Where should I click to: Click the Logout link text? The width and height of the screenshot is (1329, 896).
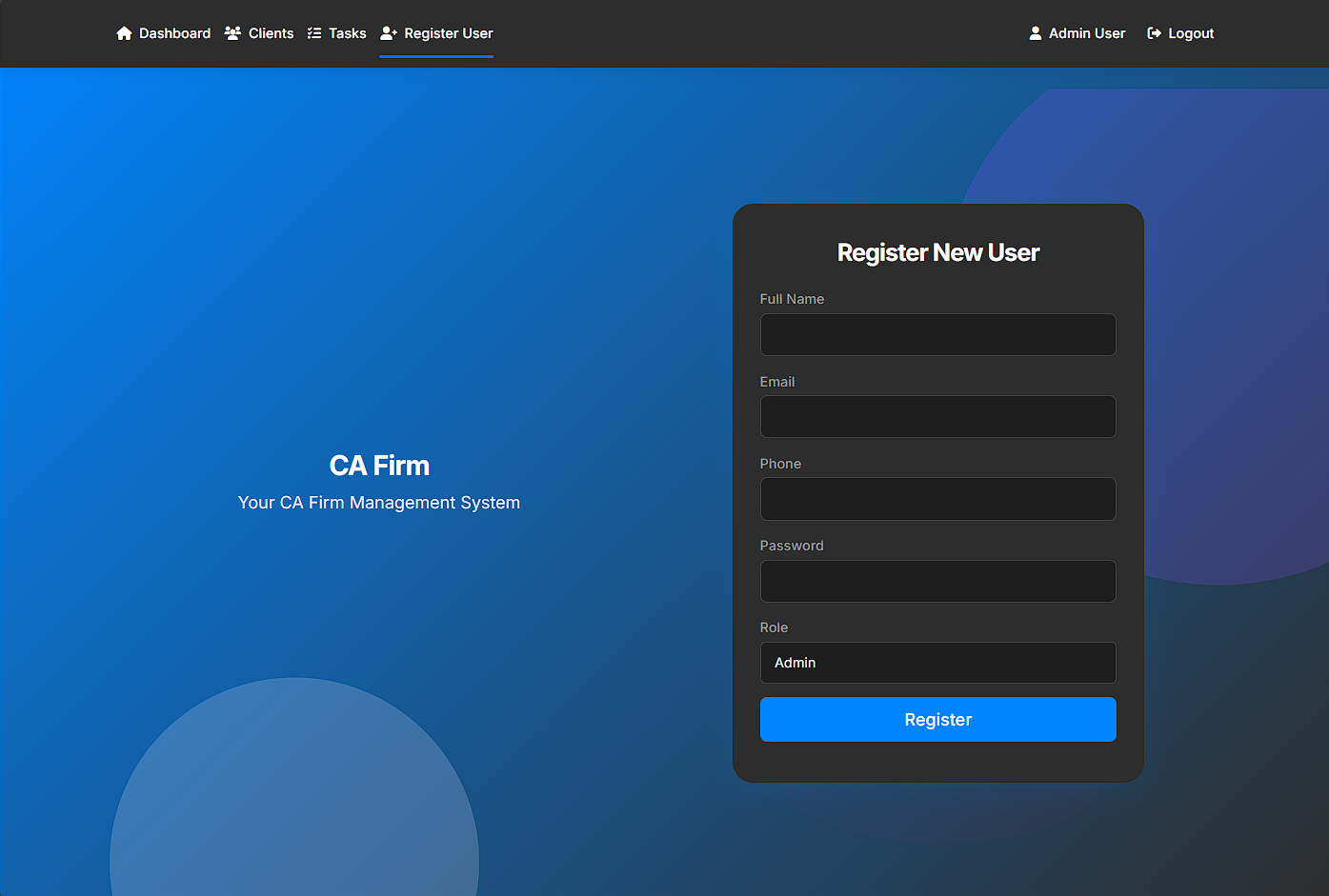(1191, 33)
